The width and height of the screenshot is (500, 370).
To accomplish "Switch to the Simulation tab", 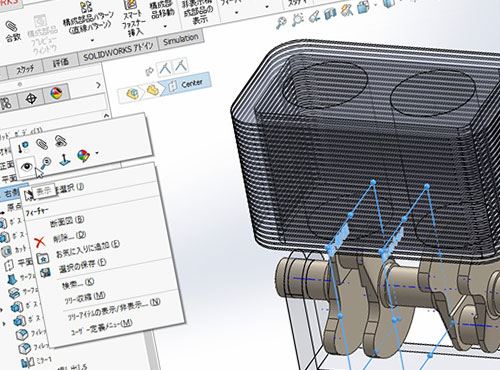I will coord(181,40).
